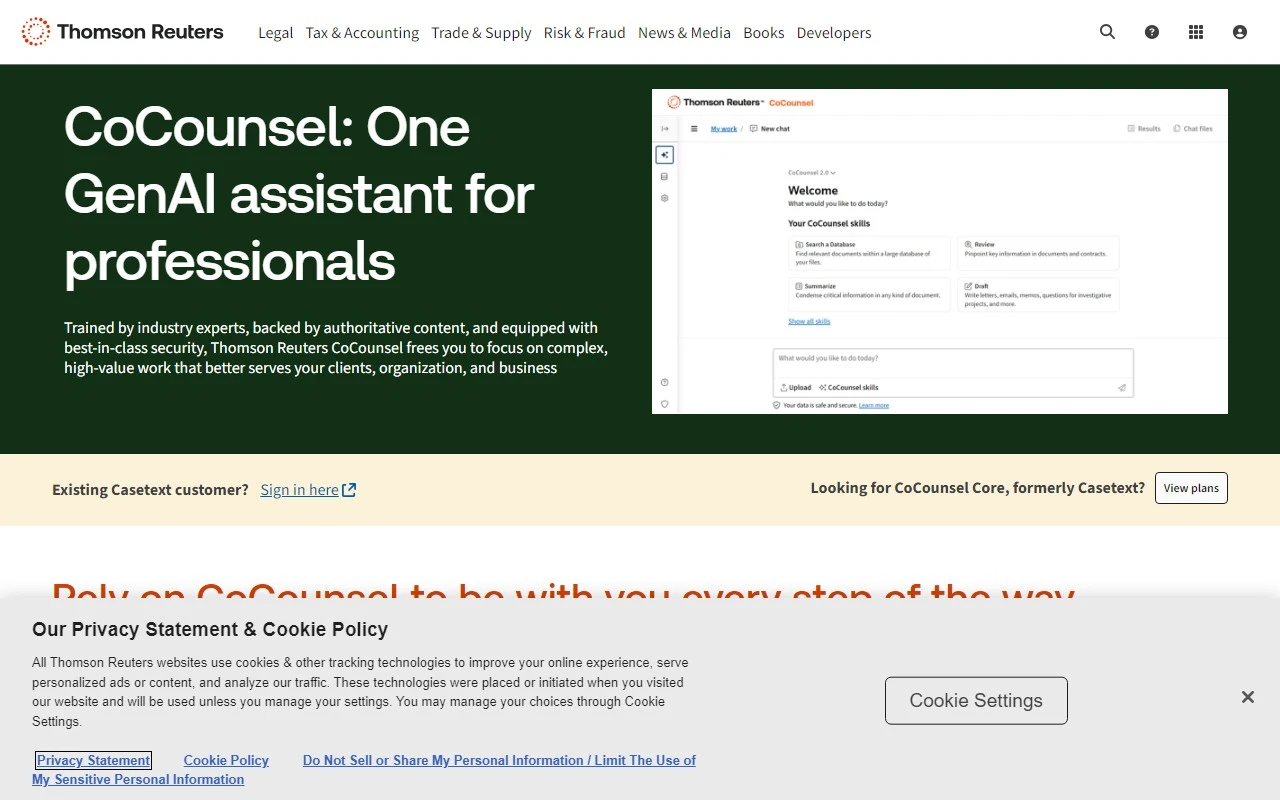Click the 'Existing Casetext customer?' text

click(x=150, y=490)
